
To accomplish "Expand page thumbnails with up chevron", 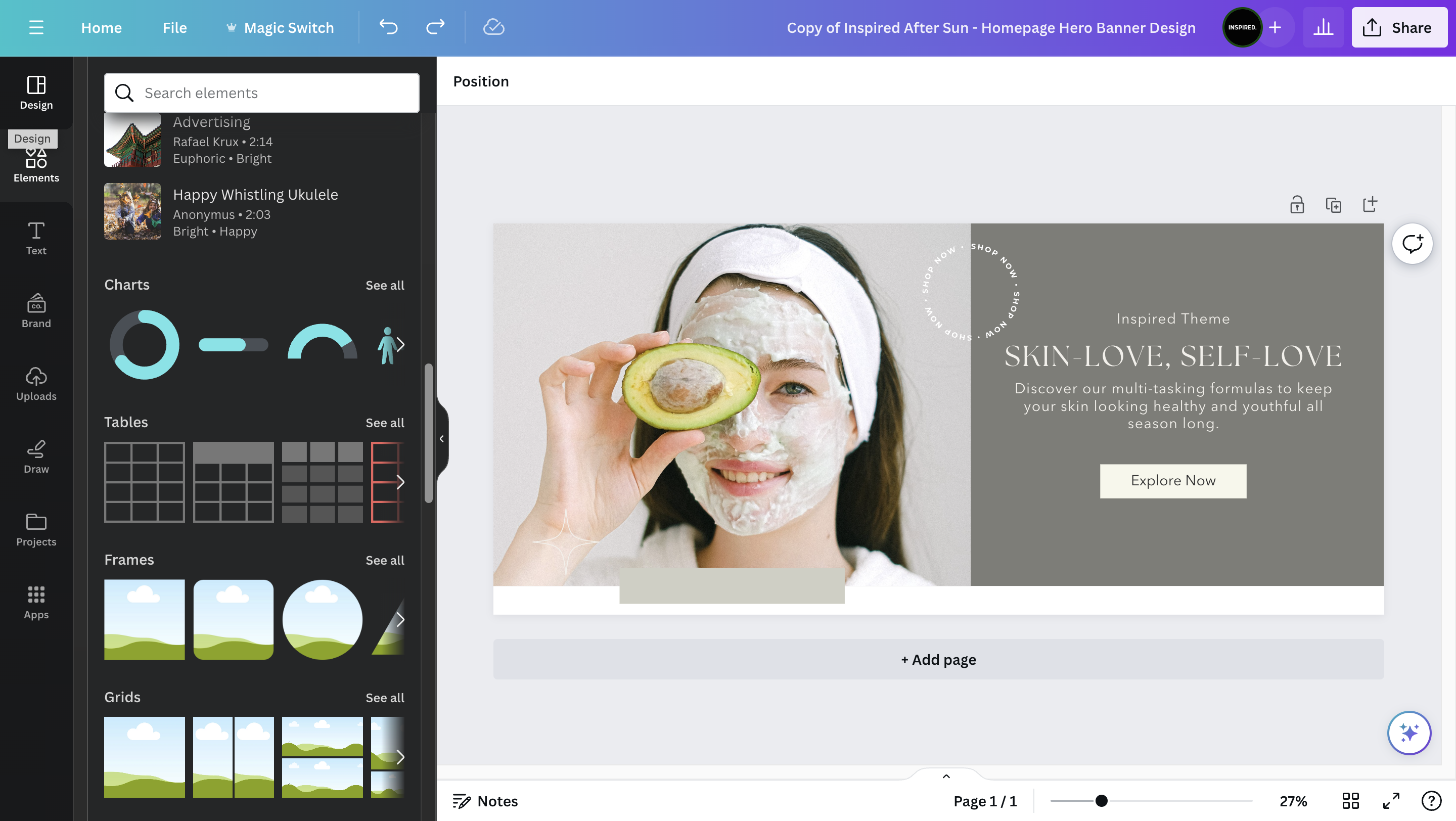I will (946, 777).
